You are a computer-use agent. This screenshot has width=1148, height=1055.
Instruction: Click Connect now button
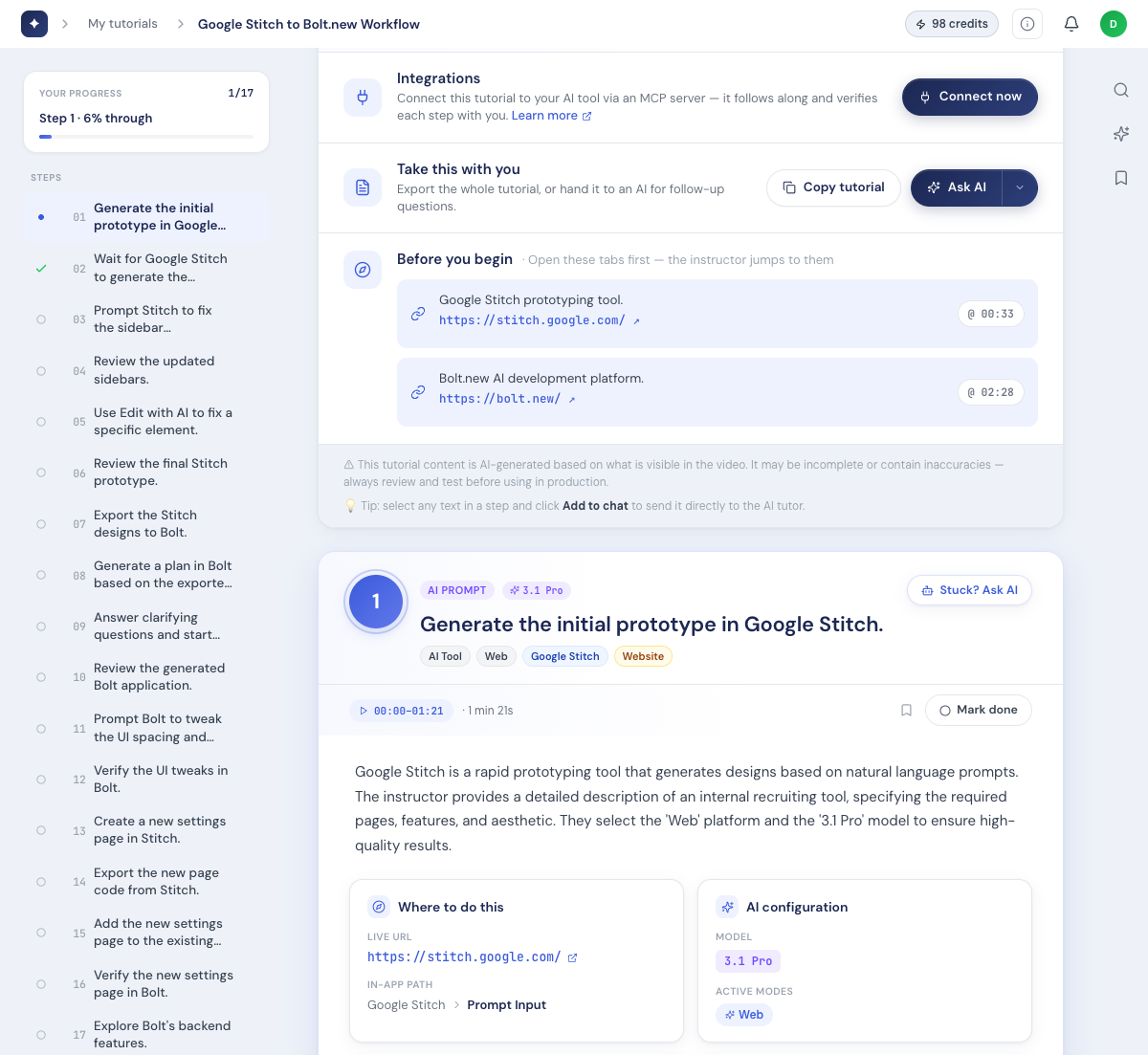tap(970, 97)
